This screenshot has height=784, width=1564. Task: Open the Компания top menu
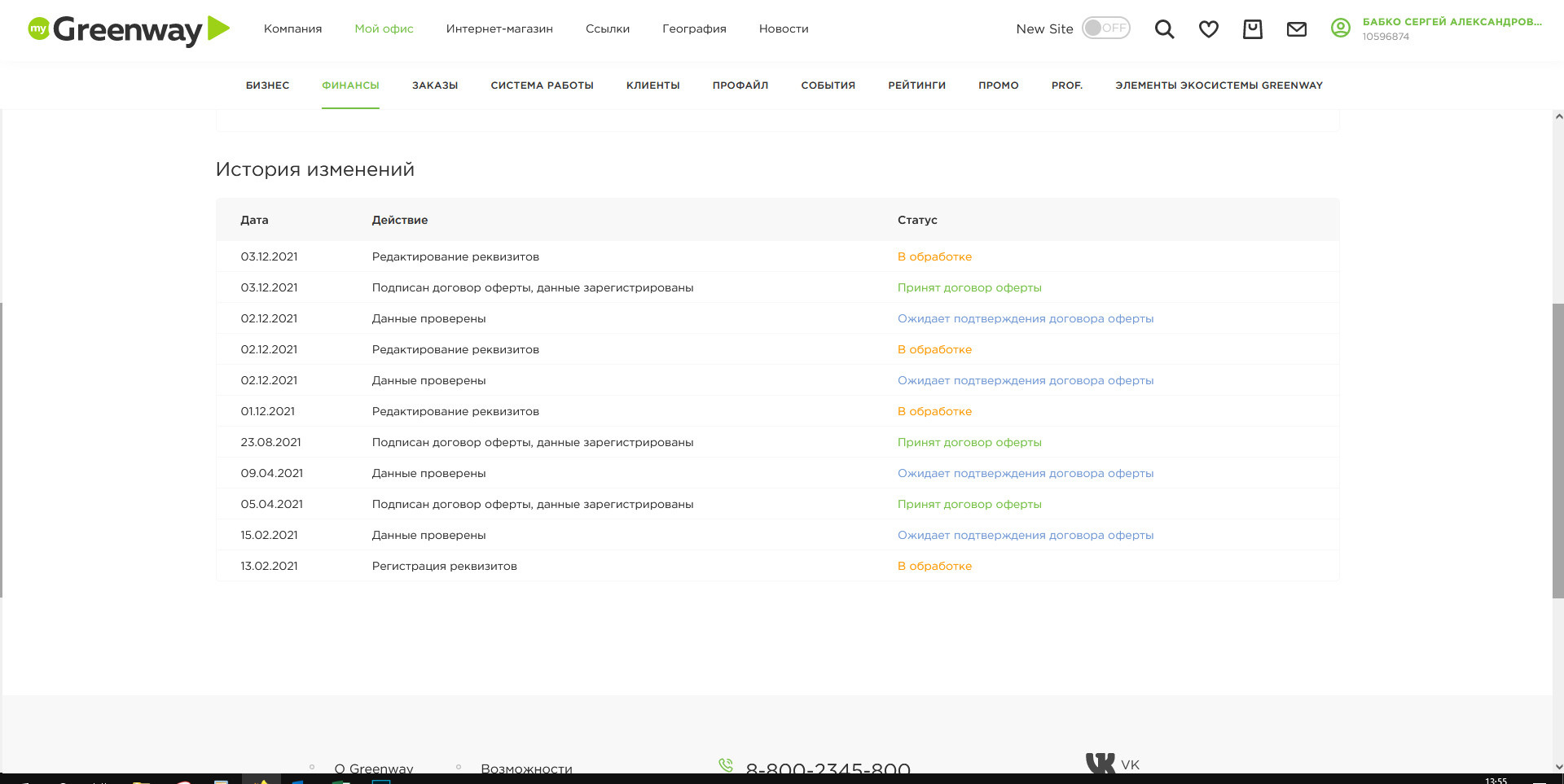pyautogui.click(x=292, y=28)
